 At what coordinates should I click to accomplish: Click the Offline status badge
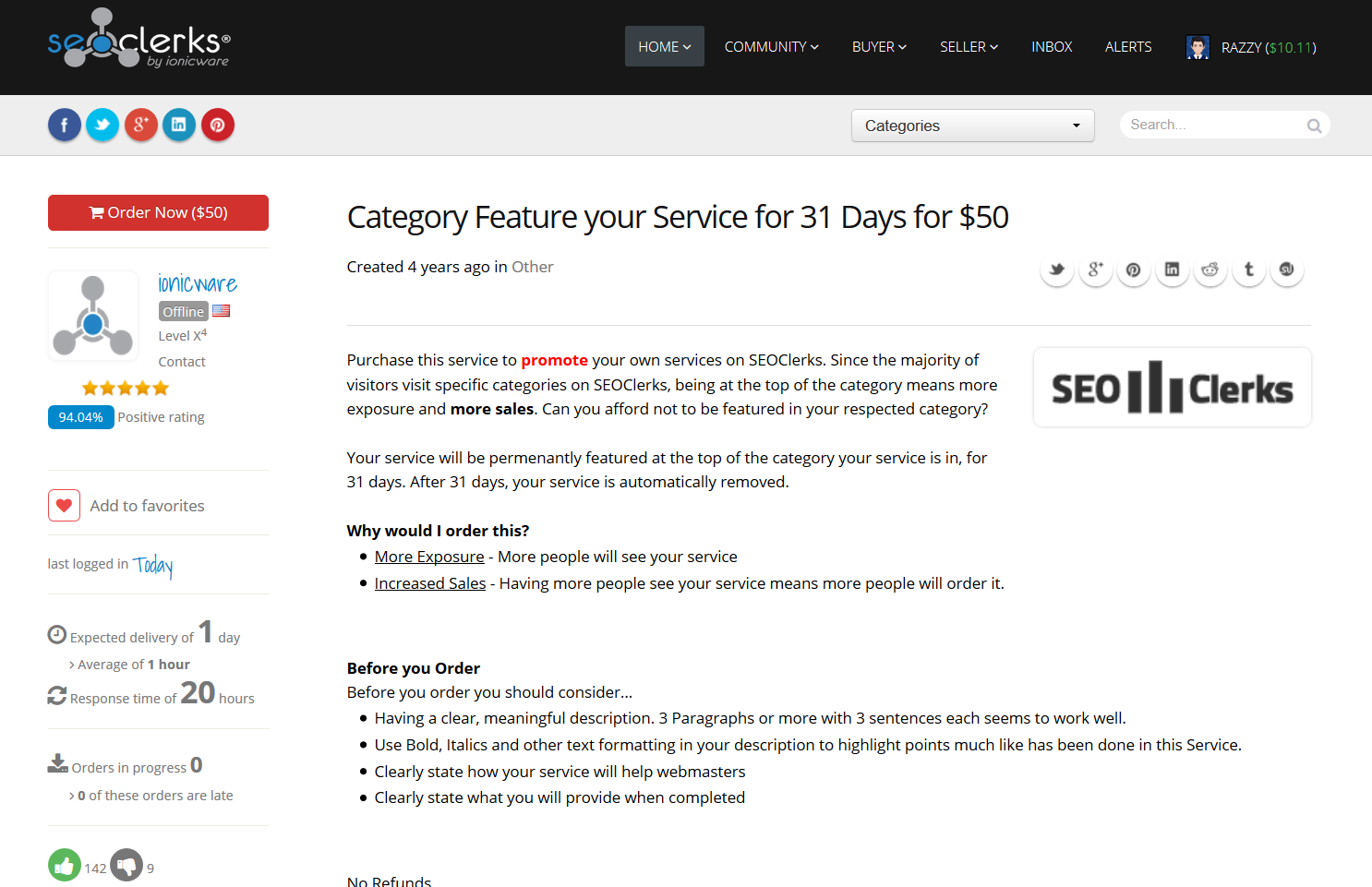(184, 312)
